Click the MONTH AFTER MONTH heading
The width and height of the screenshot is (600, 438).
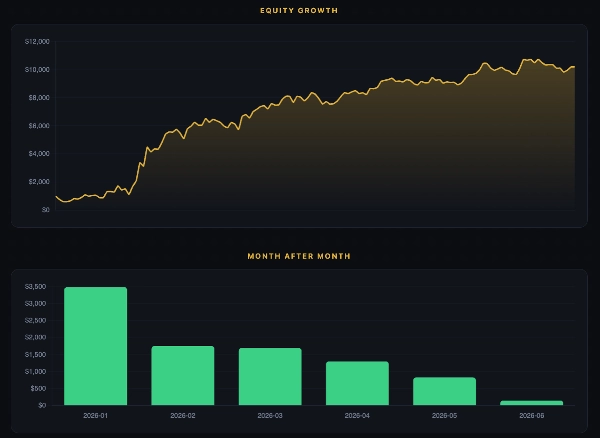[x=299, y=256]
